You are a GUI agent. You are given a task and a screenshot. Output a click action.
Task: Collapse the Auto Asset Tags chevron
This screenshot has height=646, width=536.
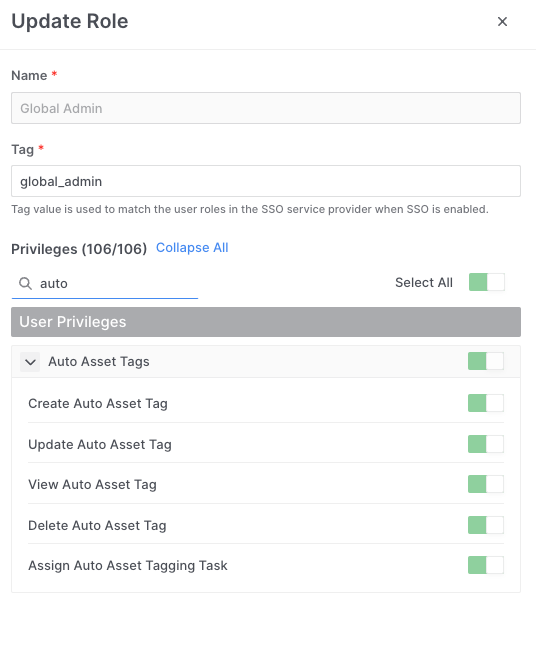pos(30,362)
